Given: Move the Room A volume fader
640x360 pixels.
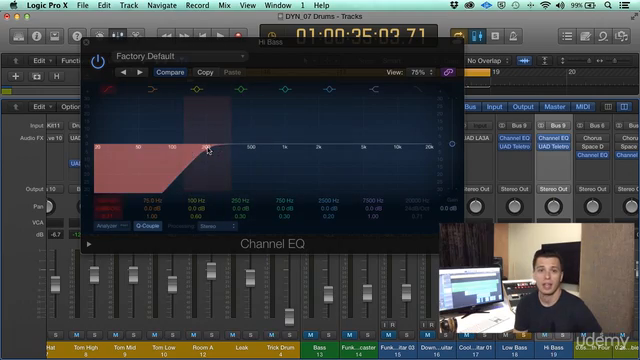Looking at the screenshot, I should pyautogui.click(x=211, y=271).
